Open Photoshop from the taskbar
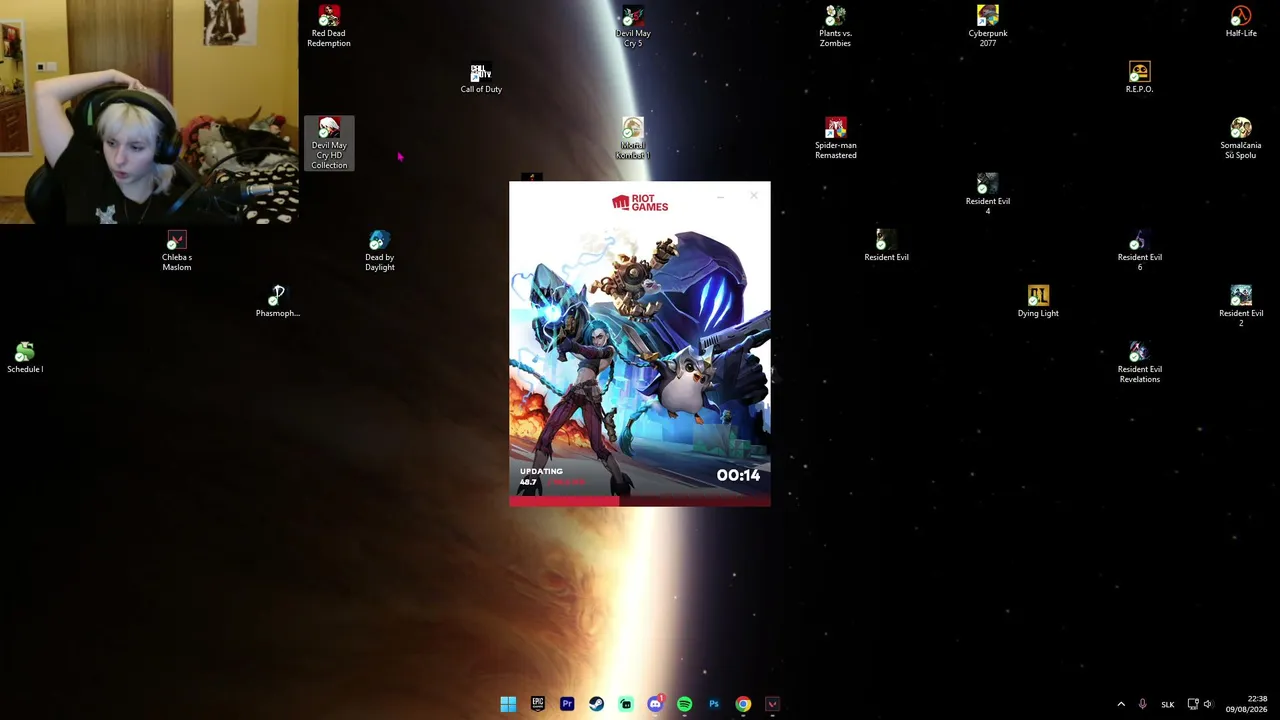The width and height of the screenshot is (1280, 720). tap(714, 704)
